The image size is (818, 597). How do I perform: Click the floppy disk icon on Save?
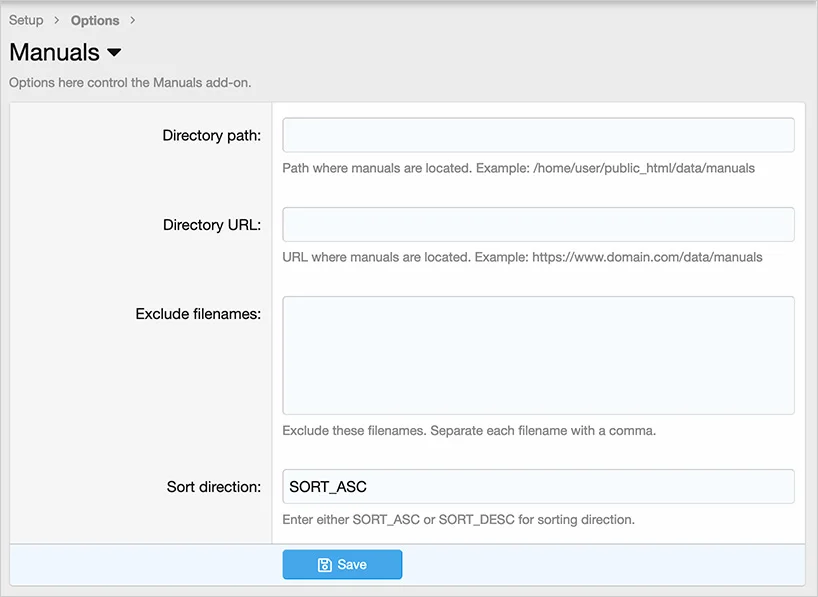pyautogui.click(x=324, y=565)
